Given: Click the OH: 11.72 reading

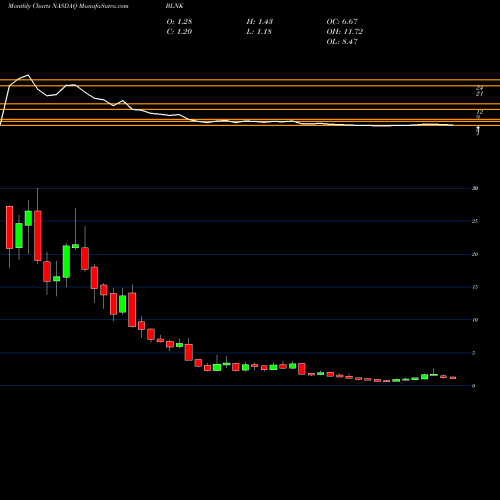Looking at the screenshot, I should (345, 31).
